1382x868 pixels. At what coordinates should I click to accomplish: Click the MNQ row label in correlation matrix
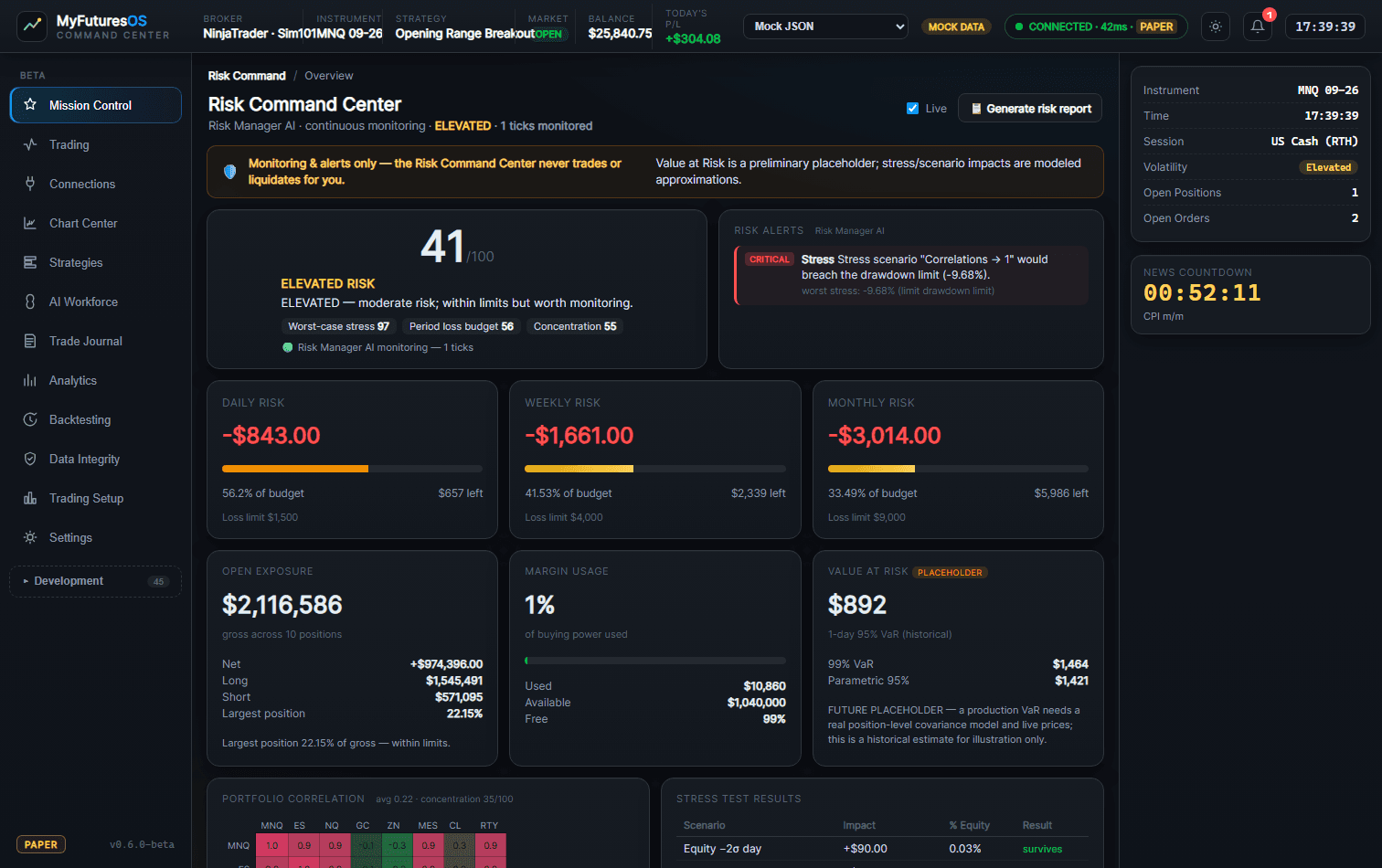coord(239,846)
